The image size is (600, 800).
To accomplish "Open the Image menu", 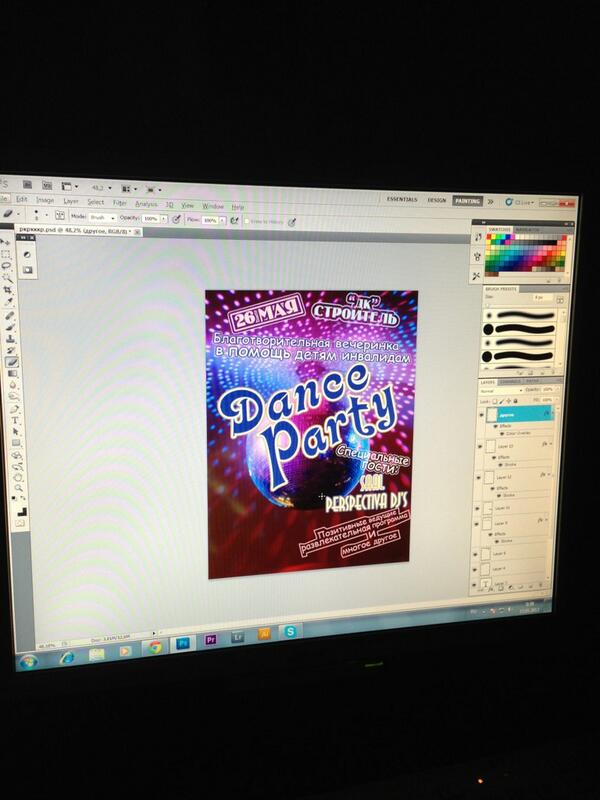I will pyautogui.click(x=45, y=201).
